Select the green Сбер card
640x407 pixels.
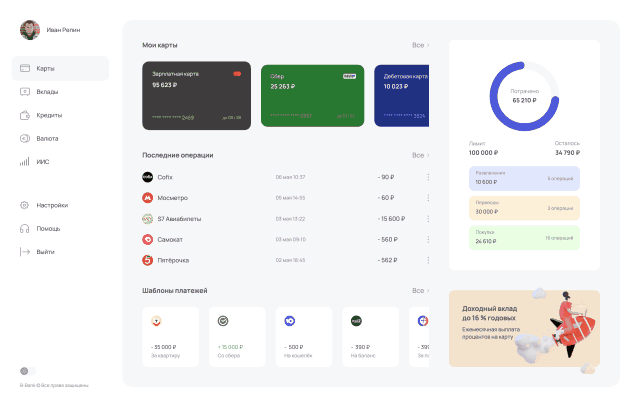[x=312, y=96]
